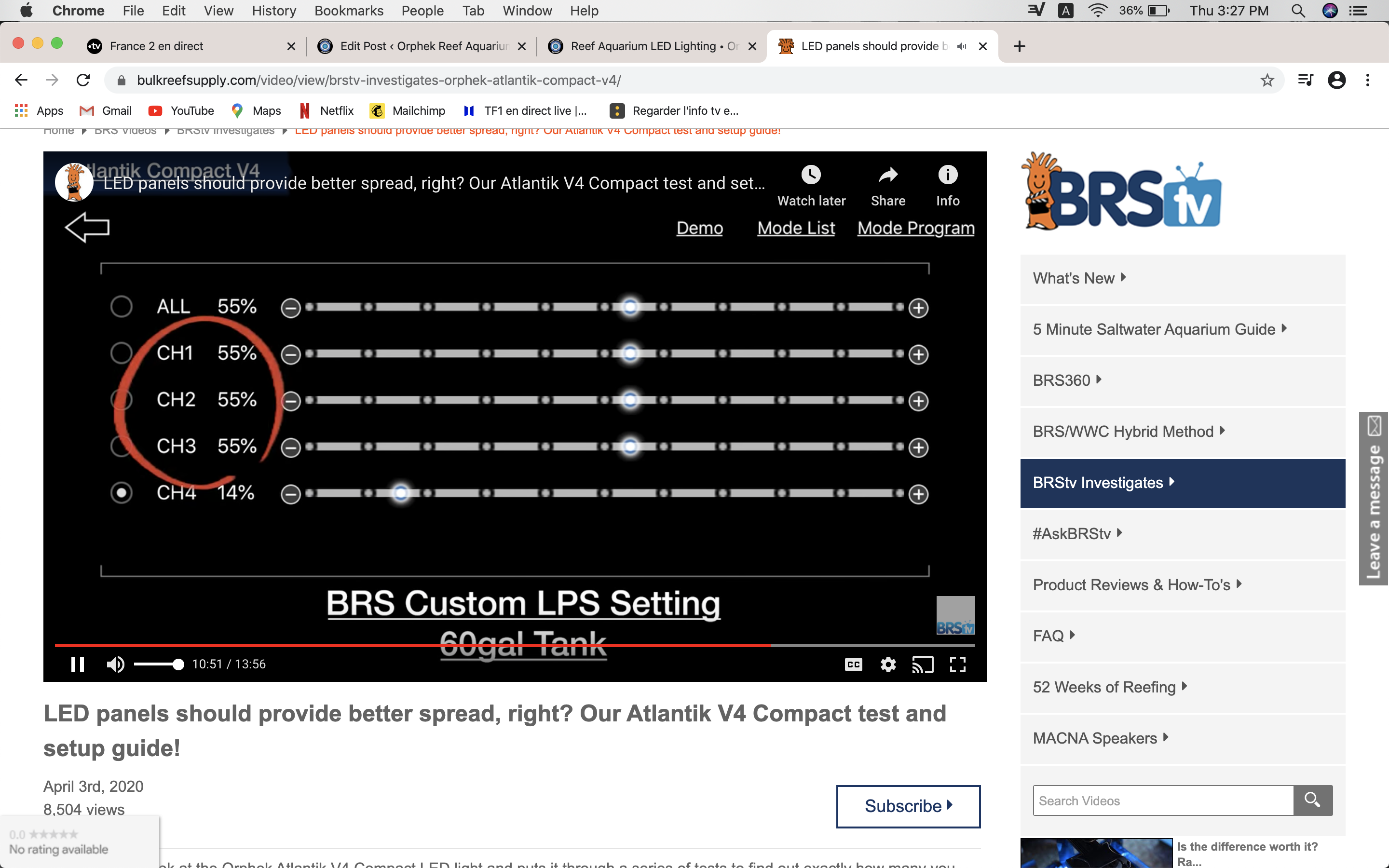Open Apps bookmark grid
The height and width of the screenshot is (868, 1389).
point(39,111)
